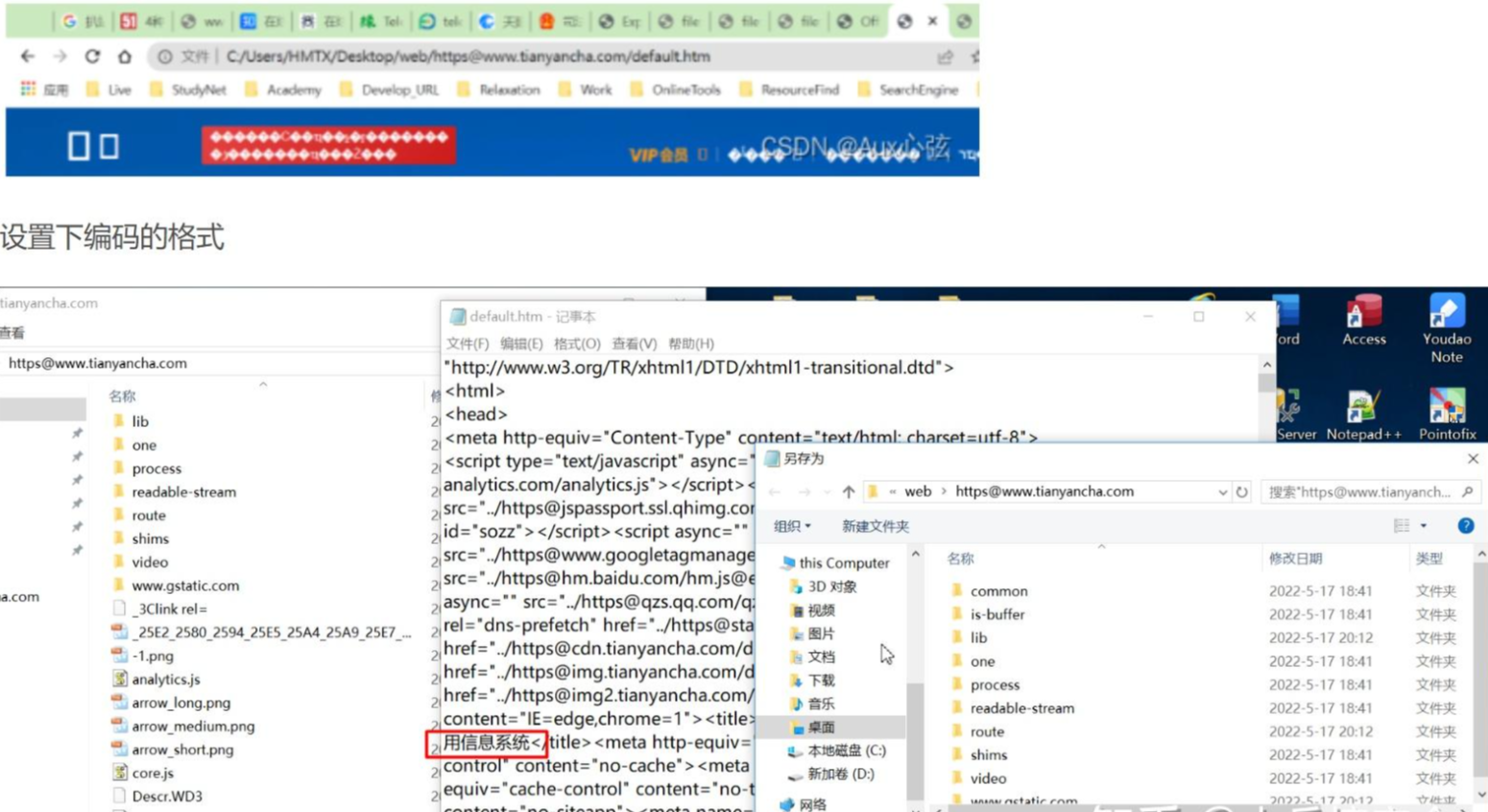Select 新加卷 (D:) in the Save As sidebar

click(830, 774)
